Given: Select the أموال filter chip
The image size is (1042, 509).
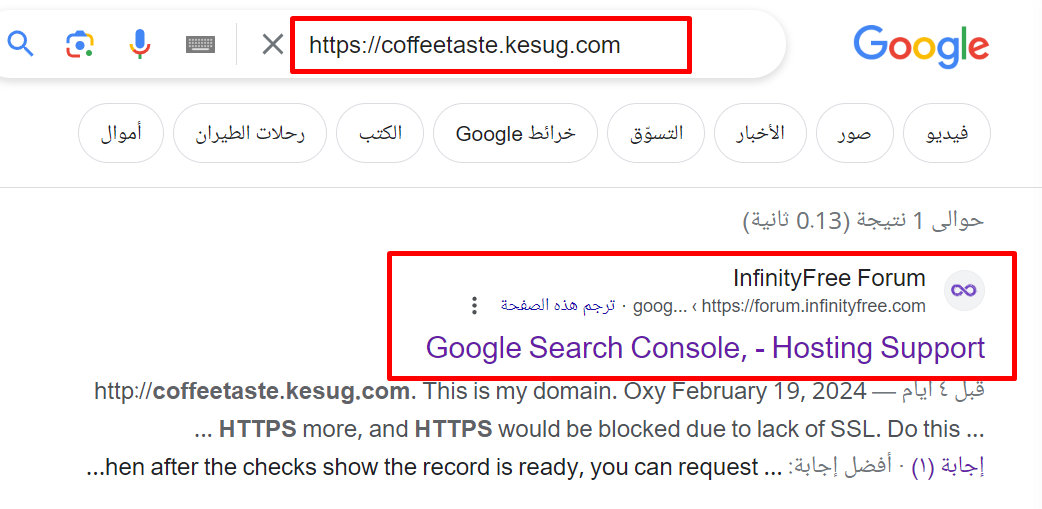Looking at the screenshot, I should click(121, 133).
